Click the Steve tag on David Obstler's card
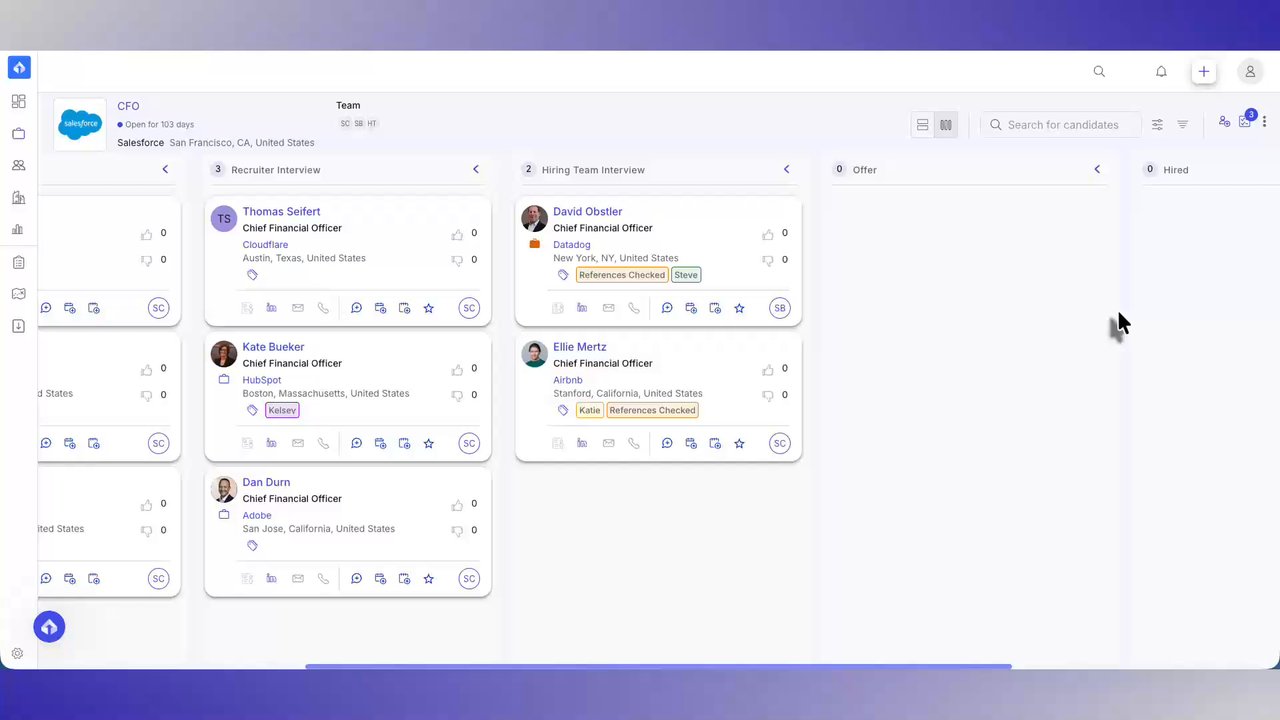1280x720 pixels. click(x=686, y=275)
